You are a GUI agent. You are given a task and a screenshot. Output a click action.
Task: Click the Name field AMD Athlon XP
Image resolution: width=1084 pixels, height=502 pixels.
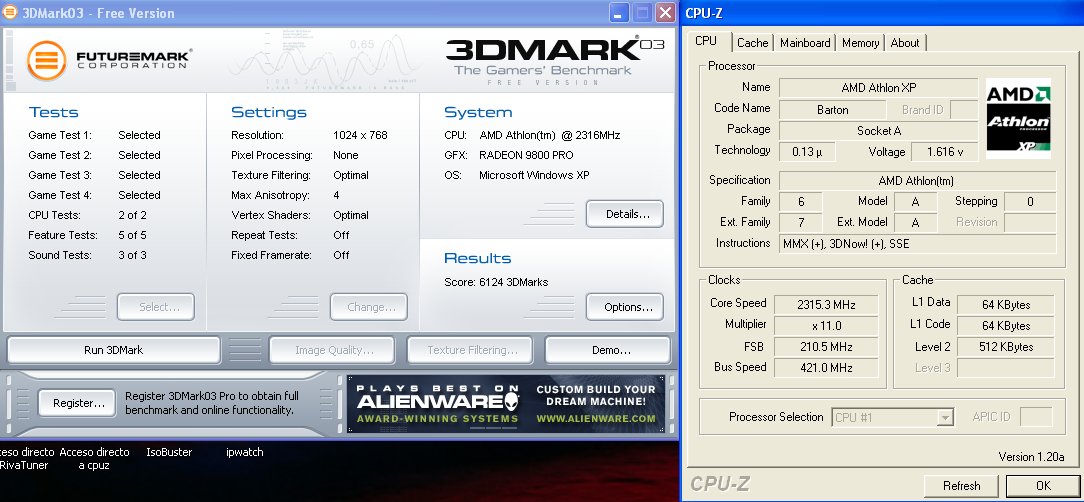879,88
